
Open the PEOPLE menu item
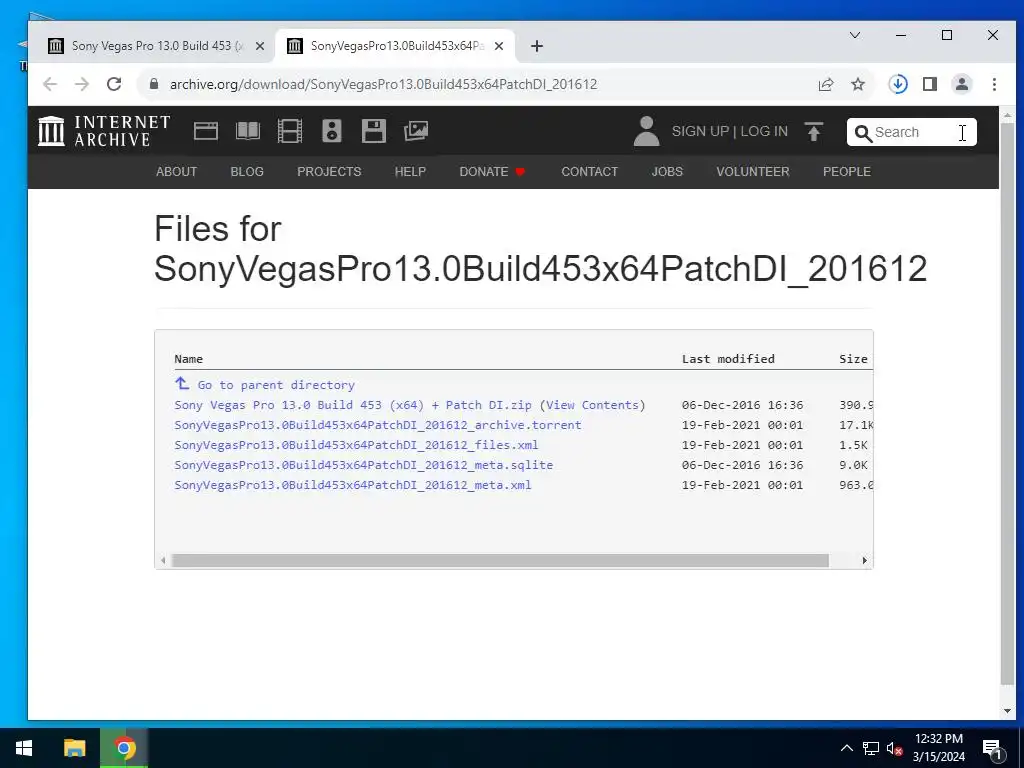tap(847, 172)
